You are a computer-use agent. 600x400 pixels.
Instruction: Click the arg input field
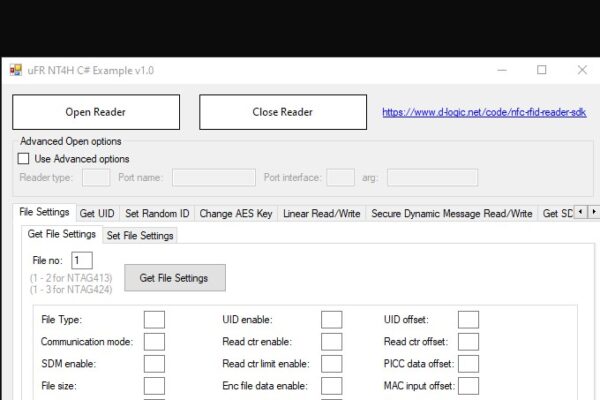click(432, 178)
